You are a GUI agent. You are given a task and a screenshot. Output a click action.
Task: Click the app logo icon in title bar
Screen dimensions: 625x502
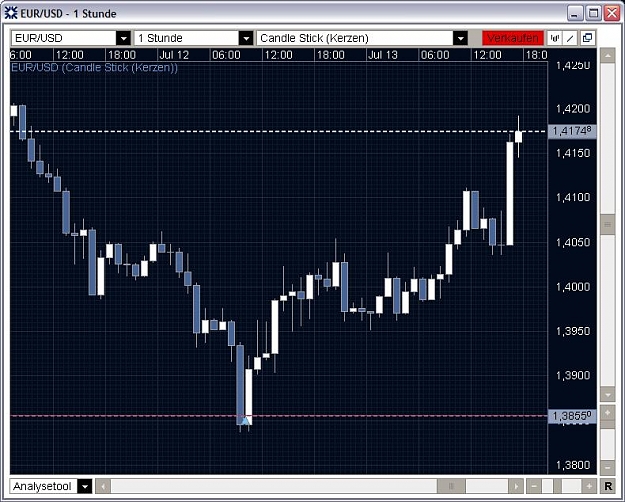pyautogui.click(x=11, y=13)
